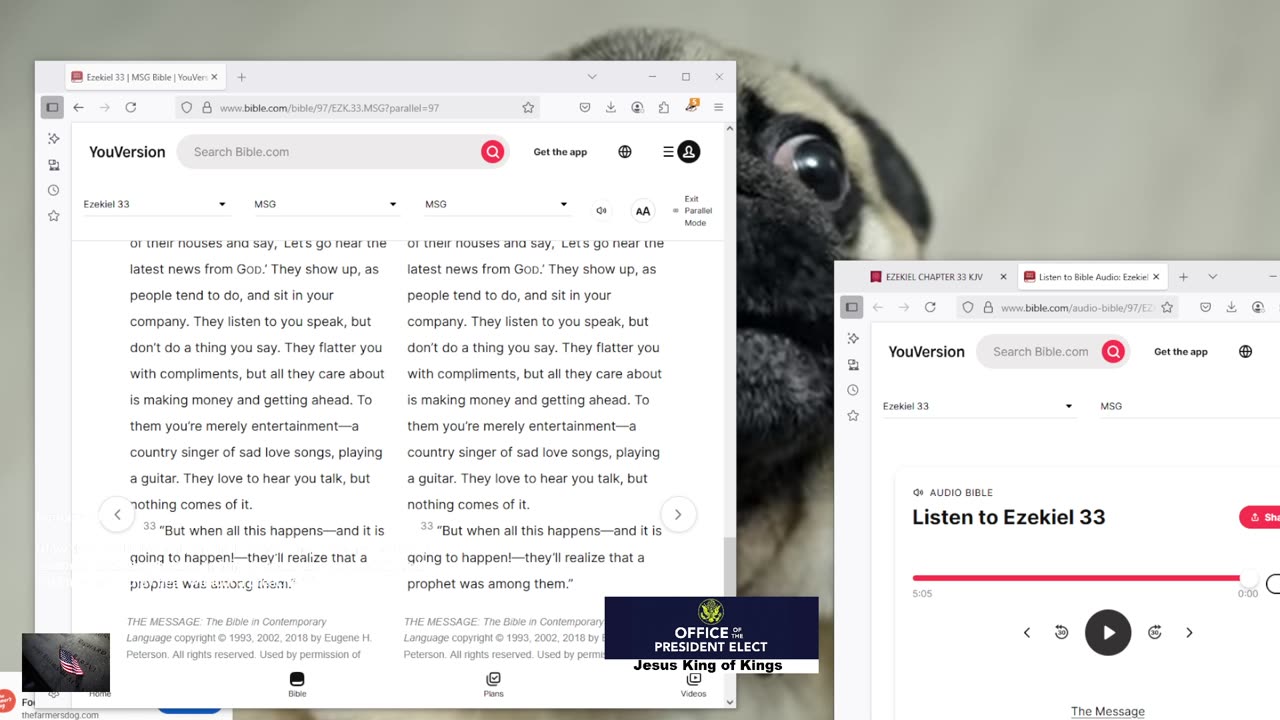
Task: Reload page in right browser window
Action: [x=930, y=307]
